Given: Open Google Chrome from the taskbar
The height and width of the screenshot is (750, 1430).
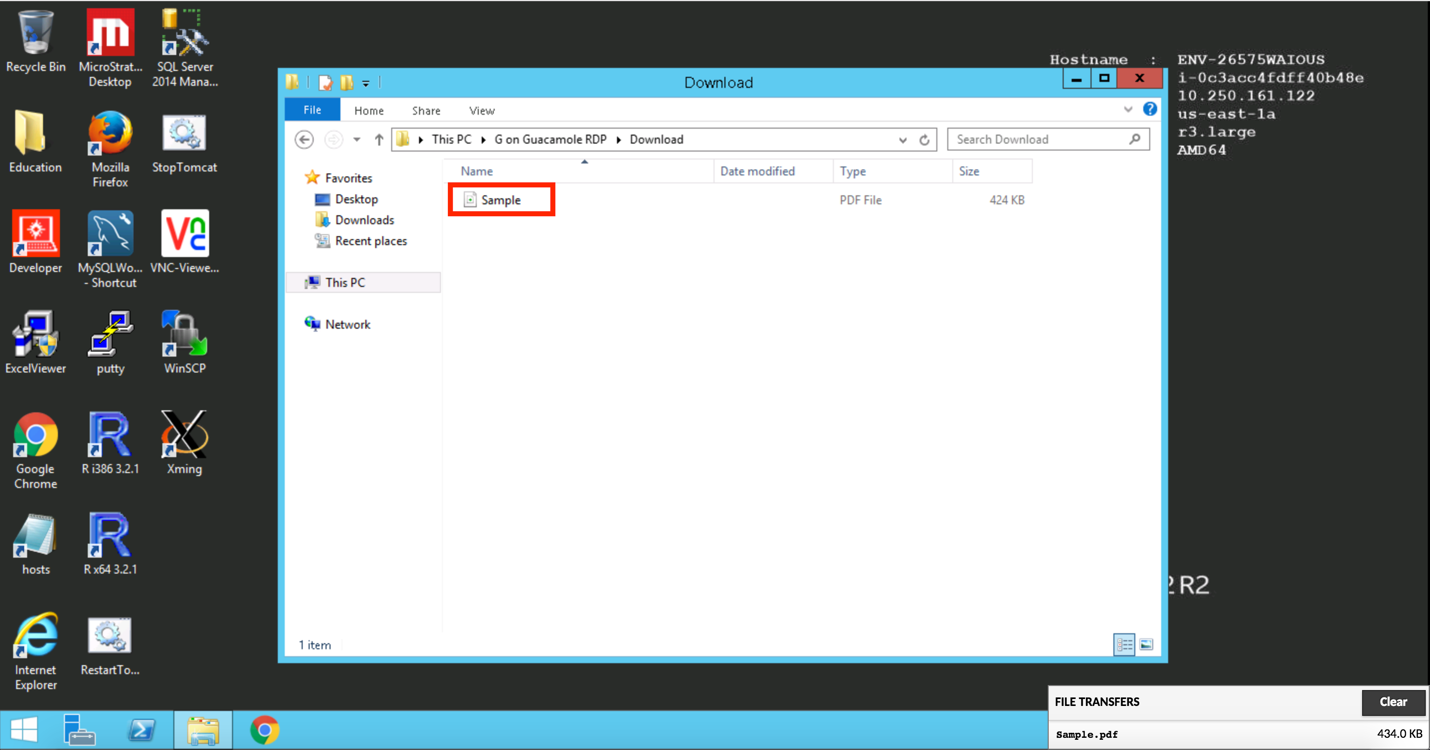Looking at the screenshot, I should [266, 729].
